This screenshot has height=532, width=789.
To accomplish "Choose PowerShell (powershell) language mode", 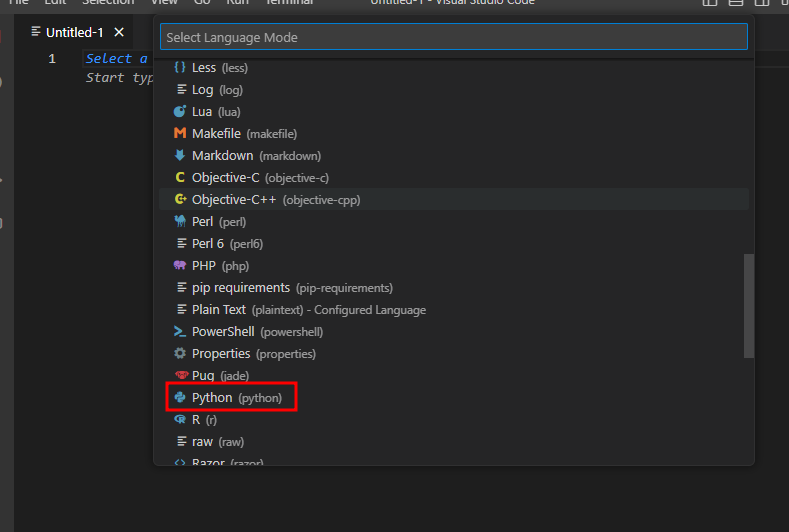I will tap(454, 332).
